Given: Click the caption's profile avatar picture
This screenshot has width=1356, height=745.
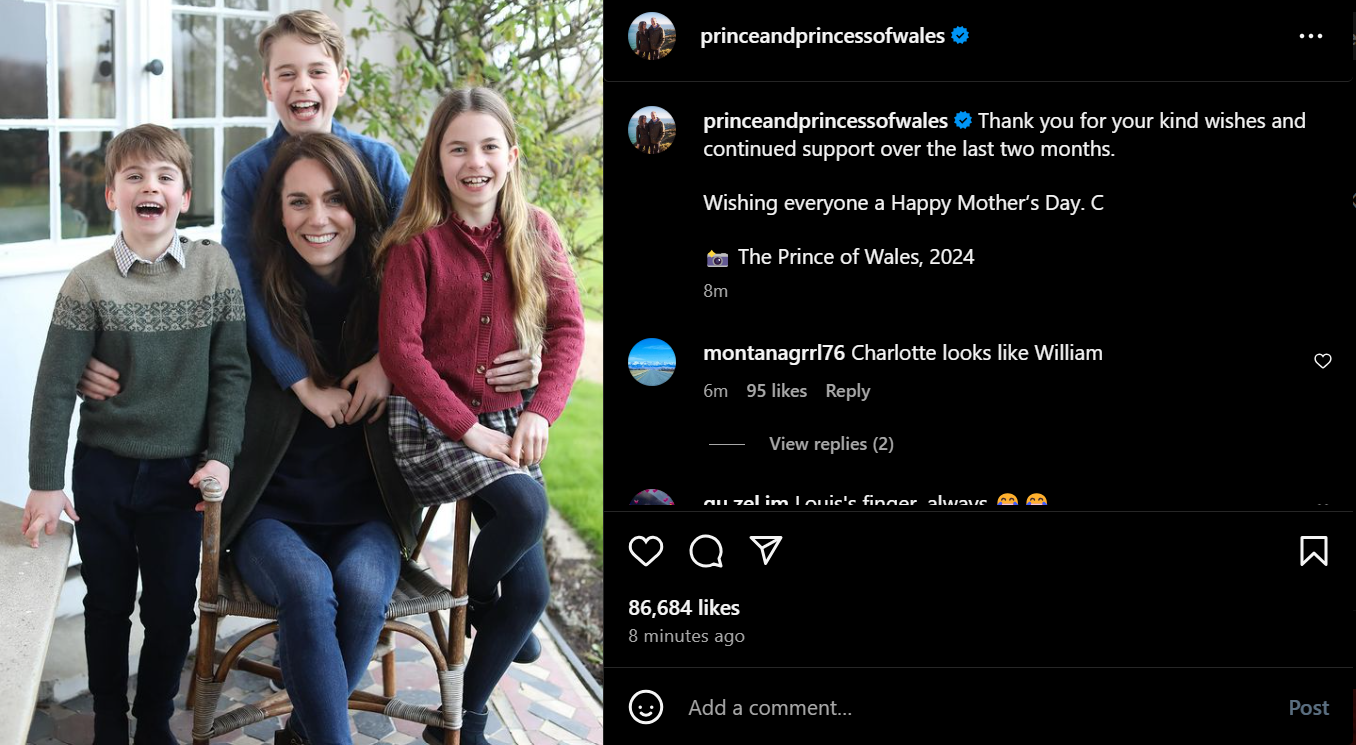Looking at the screenshot, I should 652,130.
